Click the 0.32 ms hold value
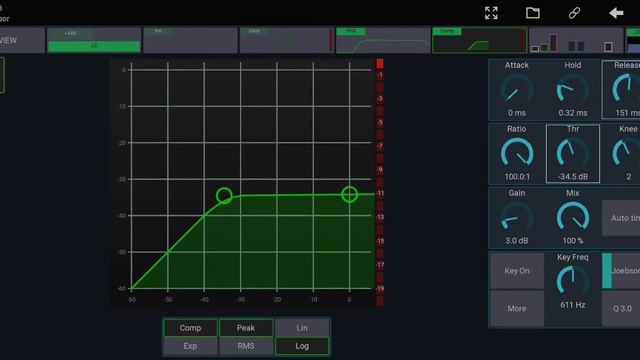 pyautogui.click(x=573, y=113)
